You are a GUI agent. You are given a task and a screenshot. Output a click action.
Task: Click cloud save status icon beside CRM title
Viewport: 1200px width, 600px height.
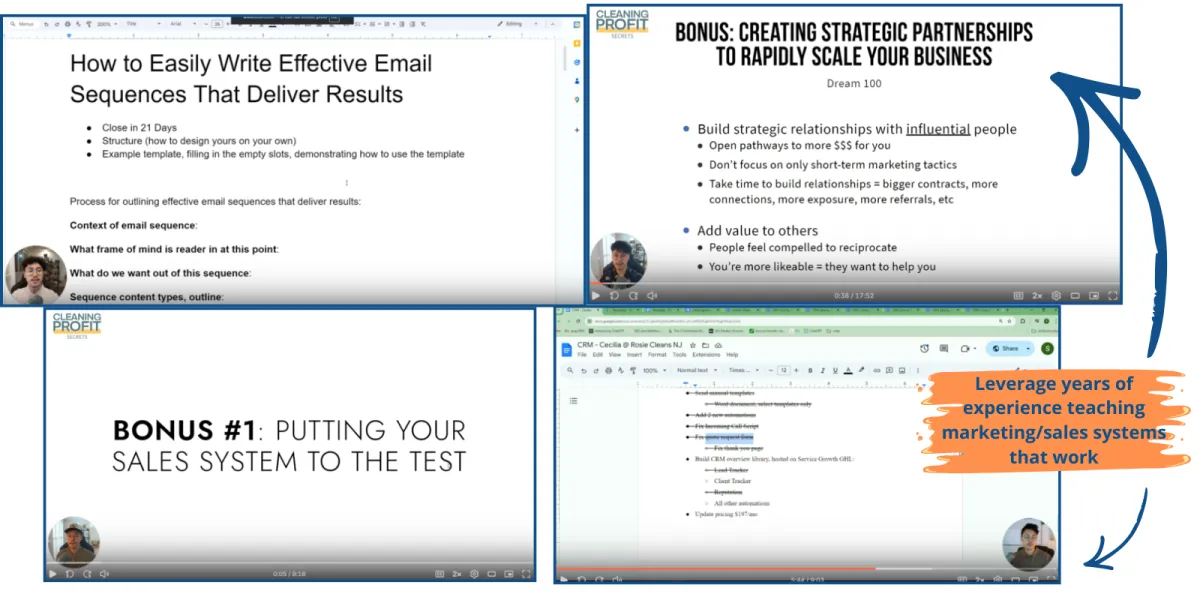coord(718,345)
